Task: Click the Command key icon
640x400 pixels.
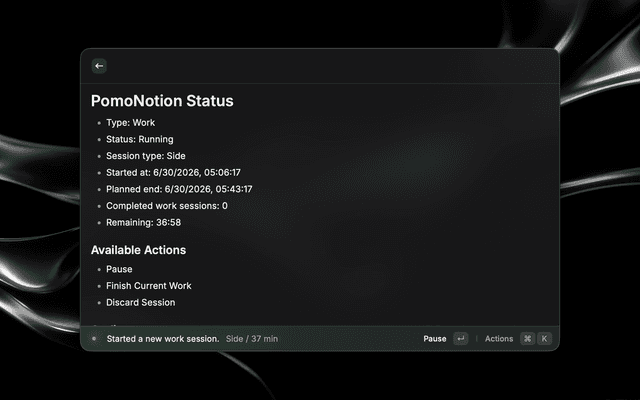Action: pyautogui.click(x=528, y=339)
